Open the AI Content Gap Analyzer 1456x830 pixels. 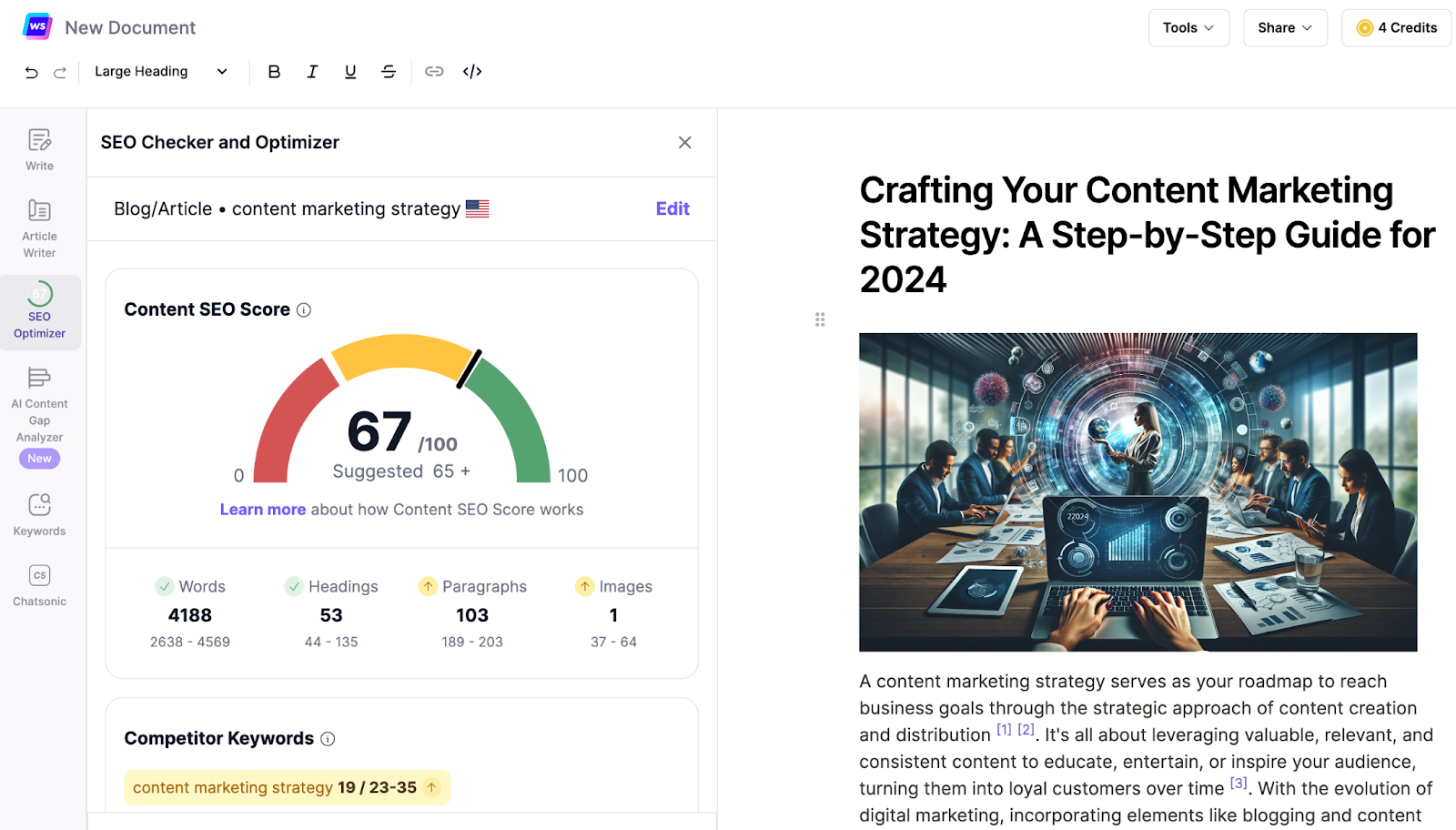coord(38,405)
